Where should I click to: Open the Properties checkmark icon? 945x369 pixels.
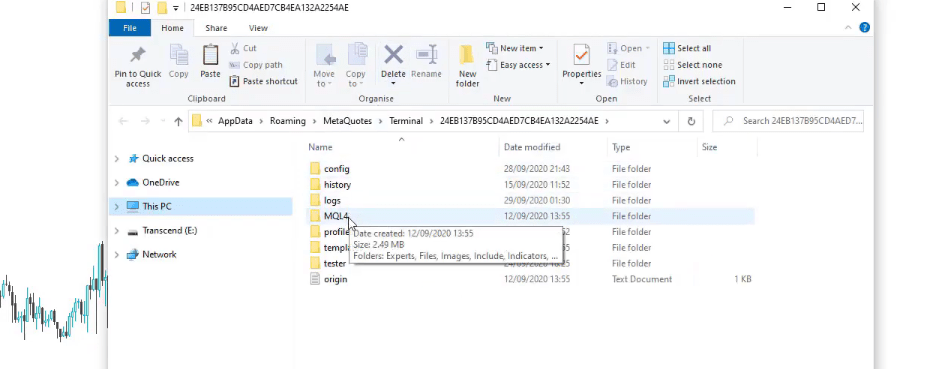pyautogui.click(x=582, y=55)
